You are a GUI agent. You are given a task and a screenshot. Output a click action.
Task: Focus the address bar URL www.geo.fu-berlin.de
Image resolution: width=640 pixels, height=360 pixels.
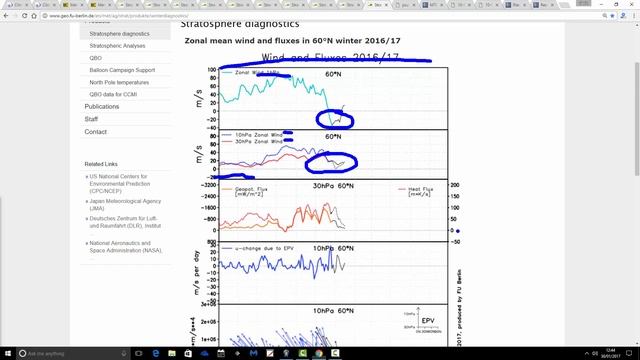(118, 16)
